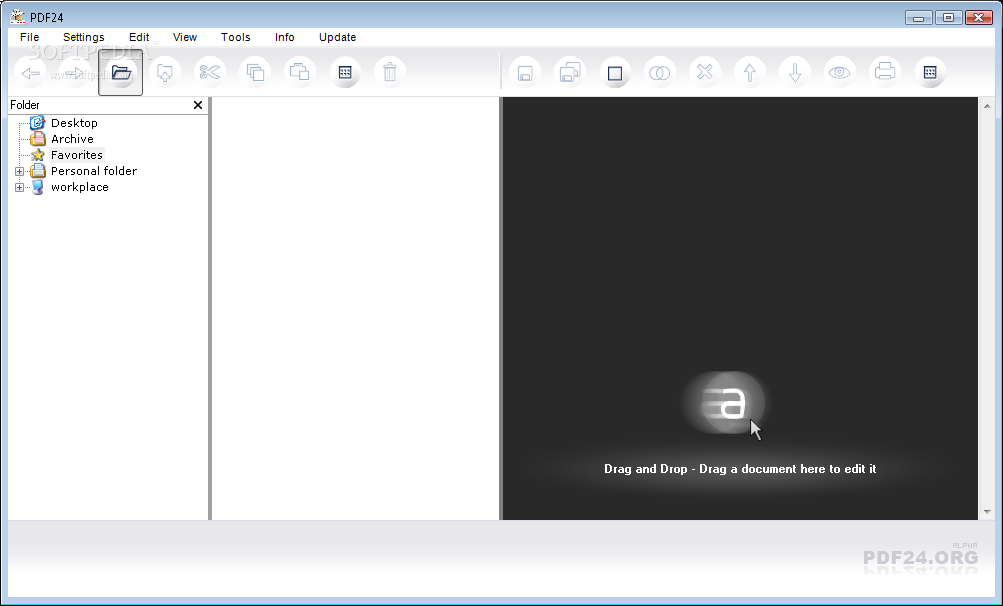
Task: Click the trash delete icon
Action: [390, 72]
